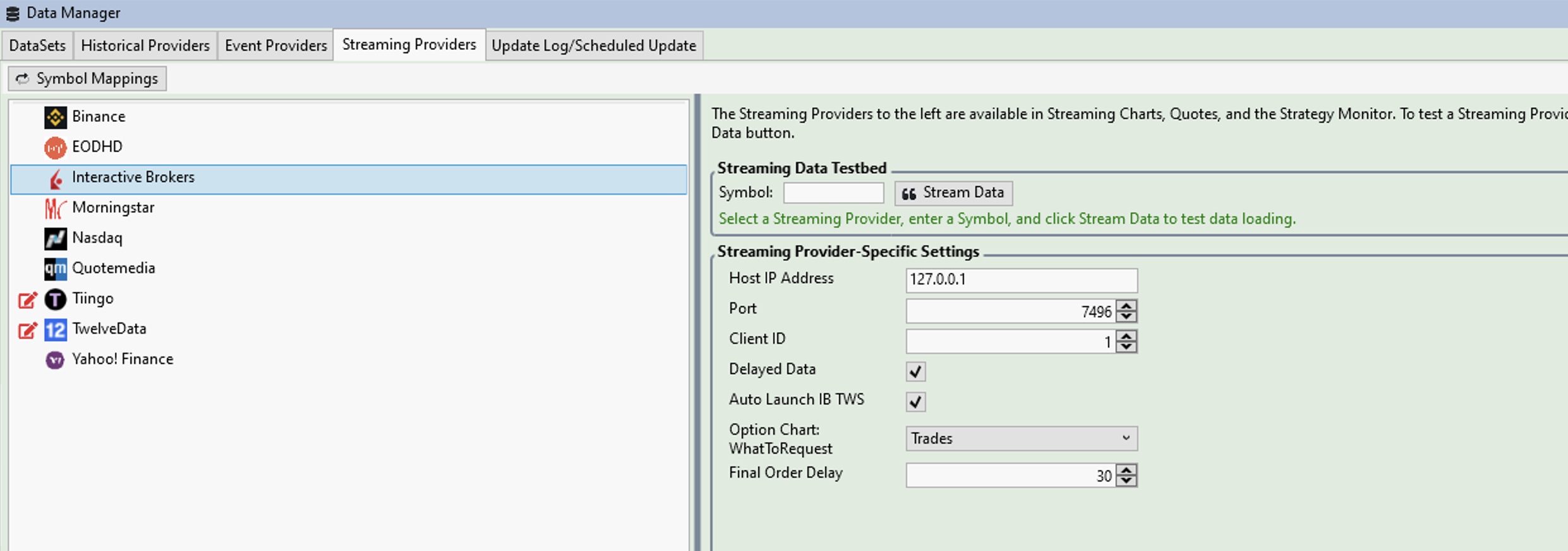1568x551 pixels.
Task: Switch to the Historical Providers tab
Action: pos(145,45)
